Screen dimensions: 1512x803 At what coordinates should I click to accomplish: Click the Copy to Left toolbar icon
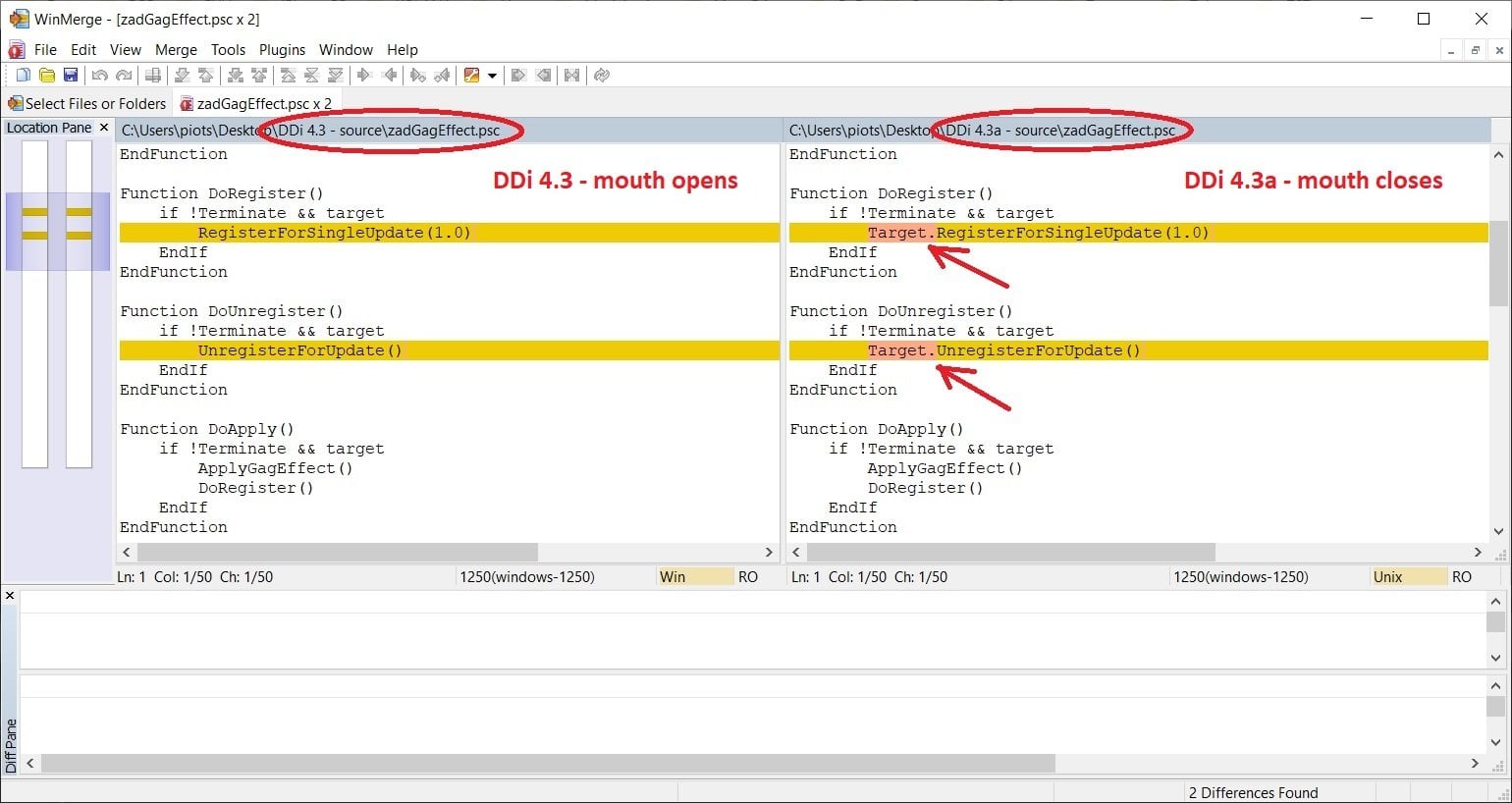[x=390, y=76]
